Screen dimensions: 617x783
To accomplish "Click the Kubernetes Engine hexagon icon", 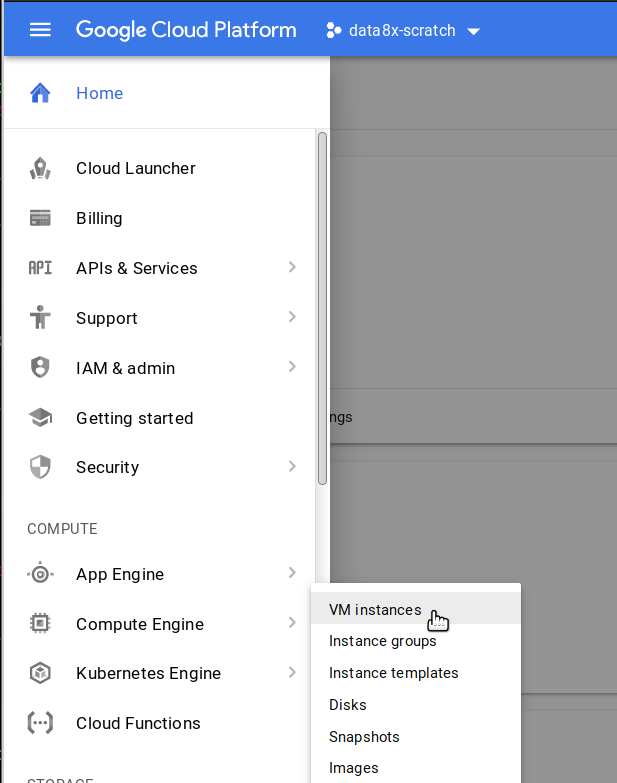I will click(x=40, y=673).
